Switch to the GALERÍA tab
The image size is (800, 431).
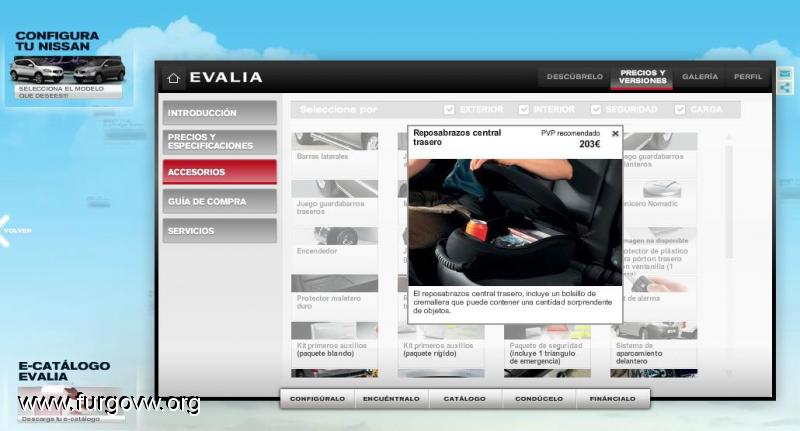tap(700, 77)
